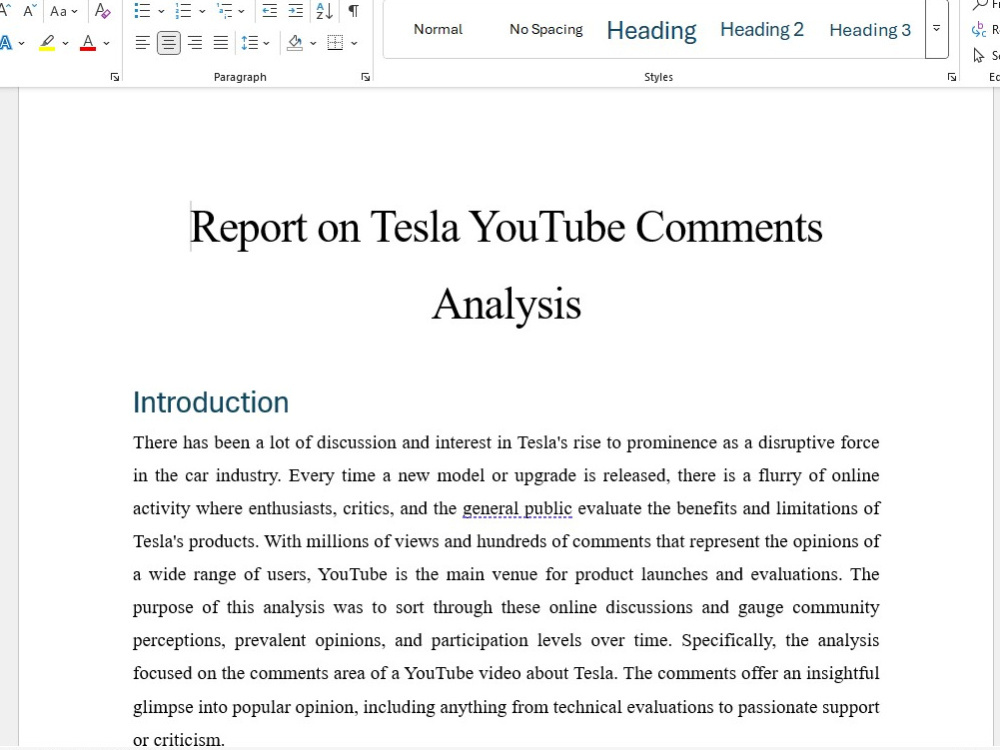Open the Paragraph settings dialog launcher

point(365,77)
